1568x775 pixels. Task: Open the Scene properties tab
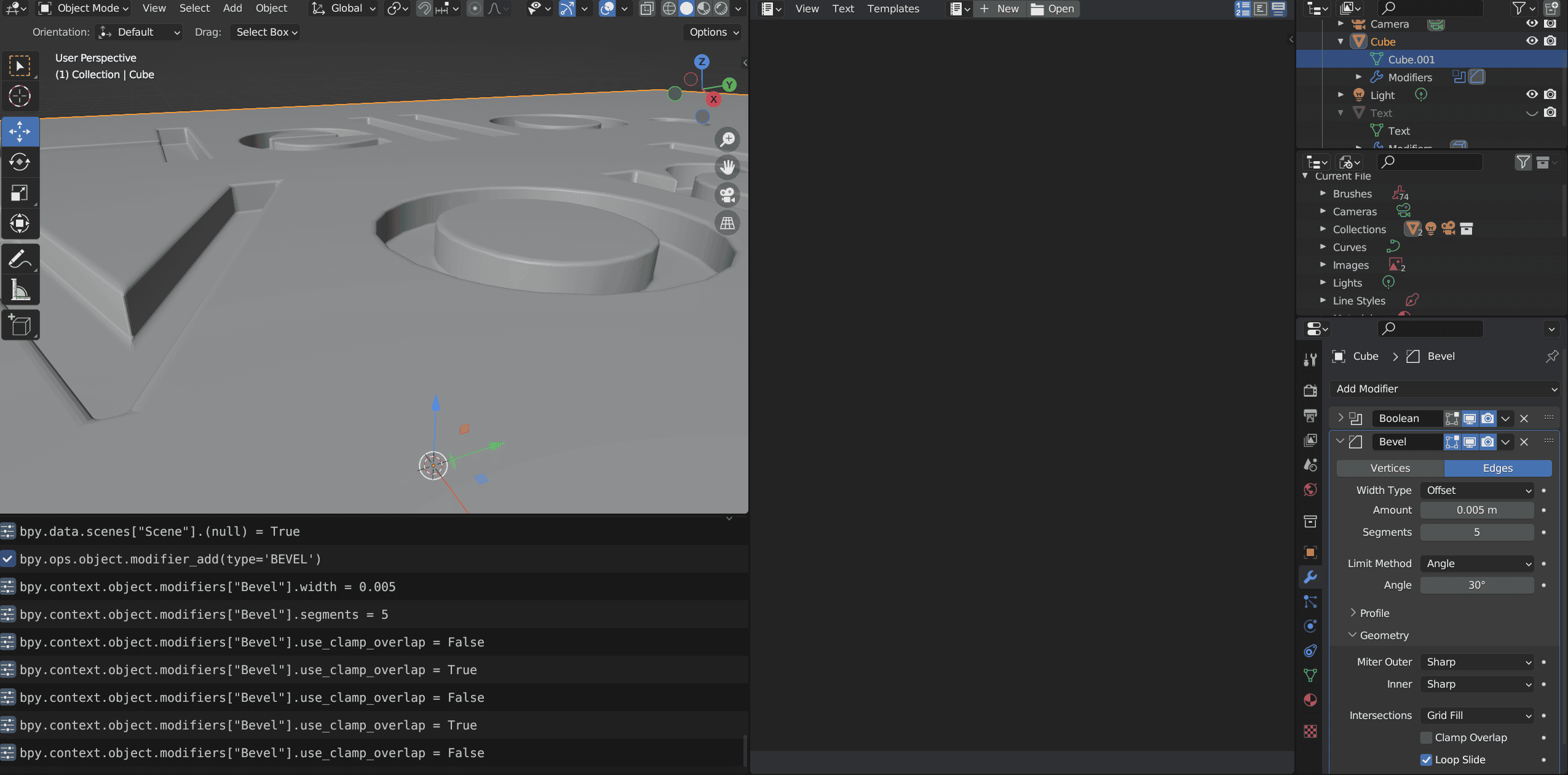point(1310,465)
